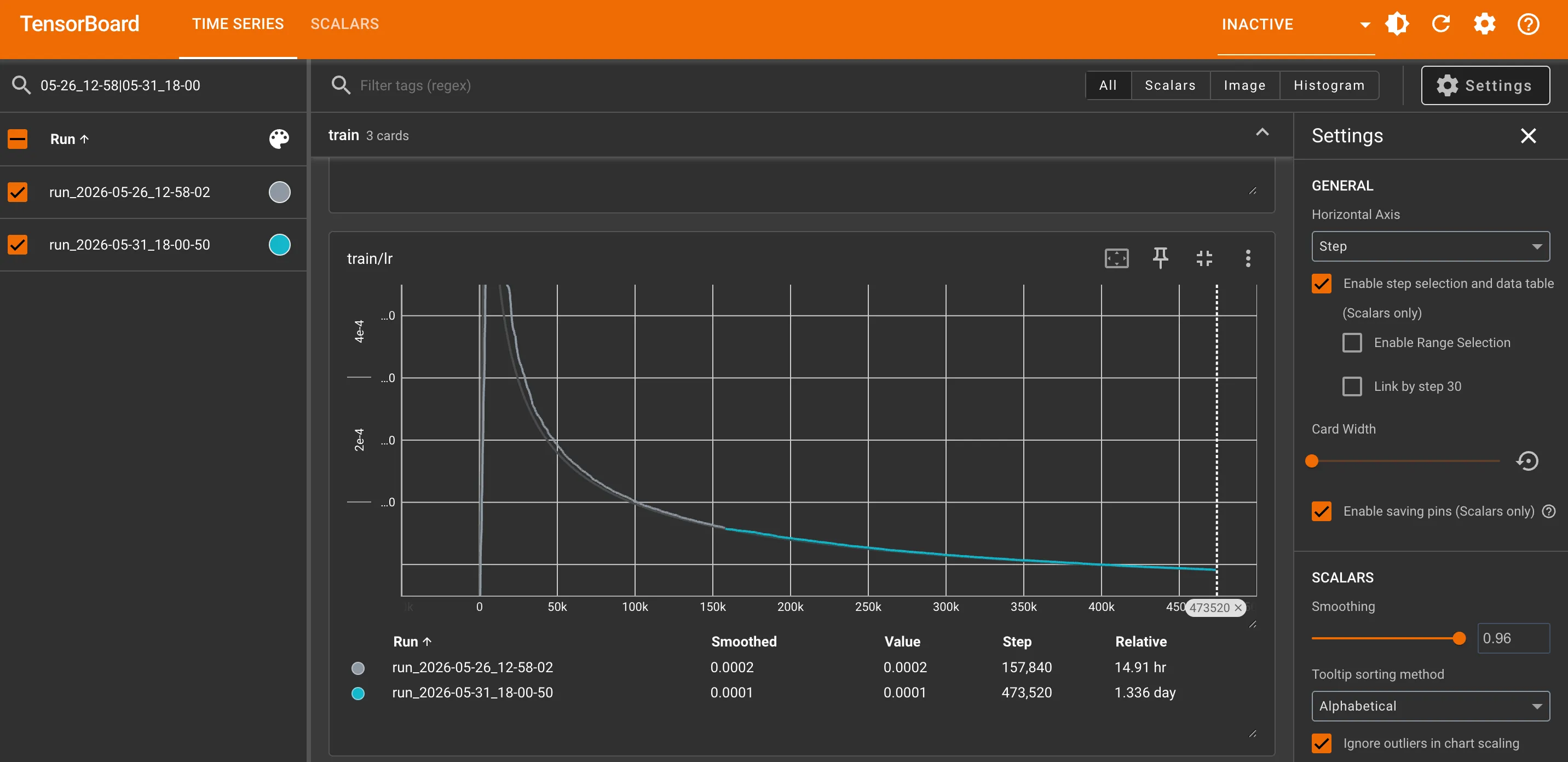The width and height of the screenshot is (1568, 762).
Task: Change color of run_2026-05-26_12-58-02 swatch
Action: point(279,192)
